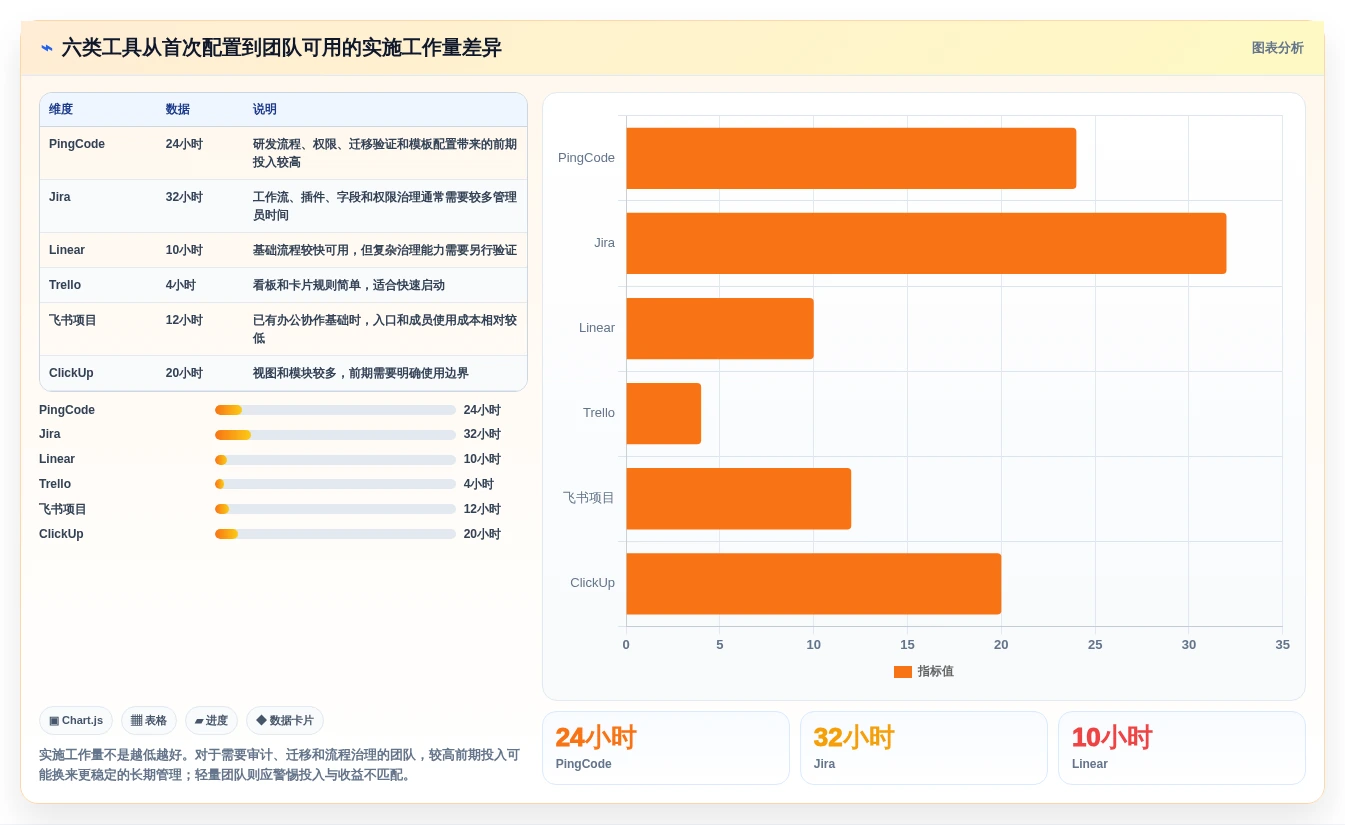The width and height of the screenshot is (1345, 825).
Task: Click the 10小时 cell in the table
Action: pos(184,250)
